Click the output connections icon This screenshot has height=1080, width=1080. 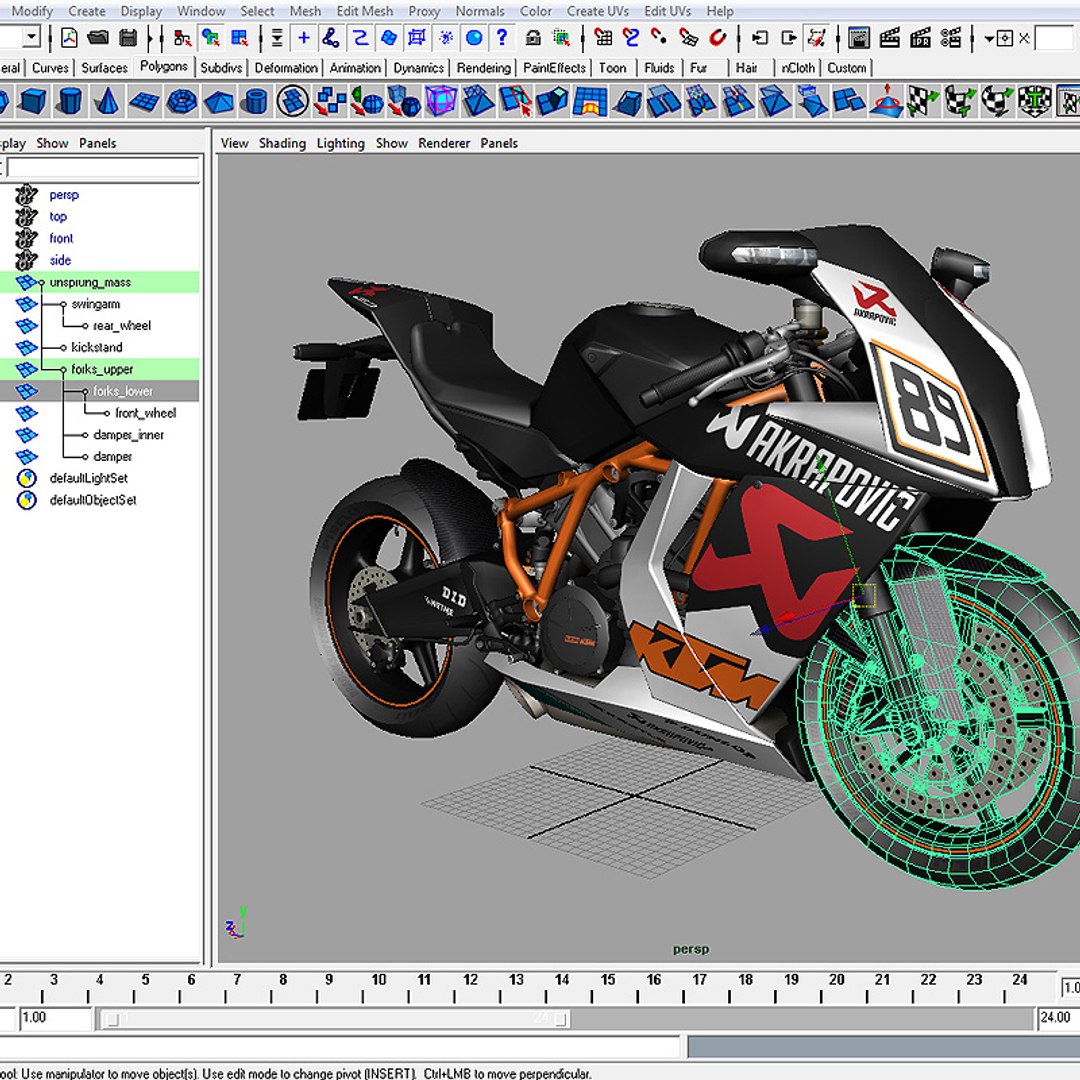789,38
